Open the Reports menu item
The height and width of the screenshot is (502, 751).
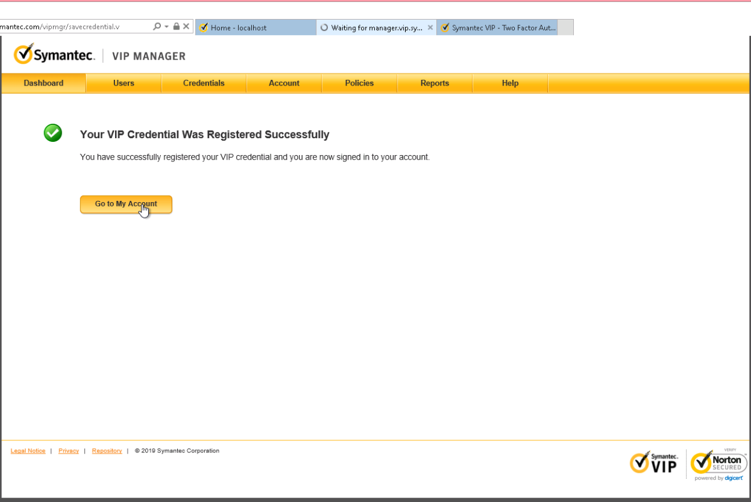coord(434,83)
